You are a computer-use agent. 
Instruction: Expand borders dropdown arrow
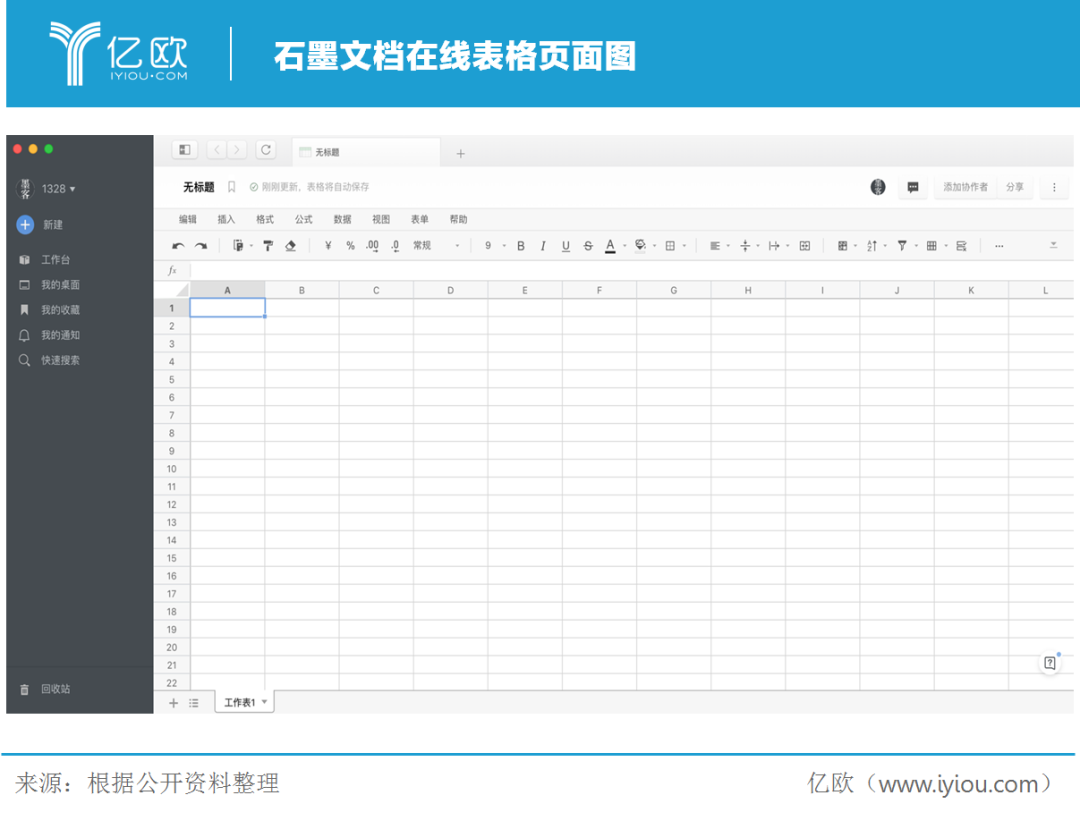pos(684,246)
